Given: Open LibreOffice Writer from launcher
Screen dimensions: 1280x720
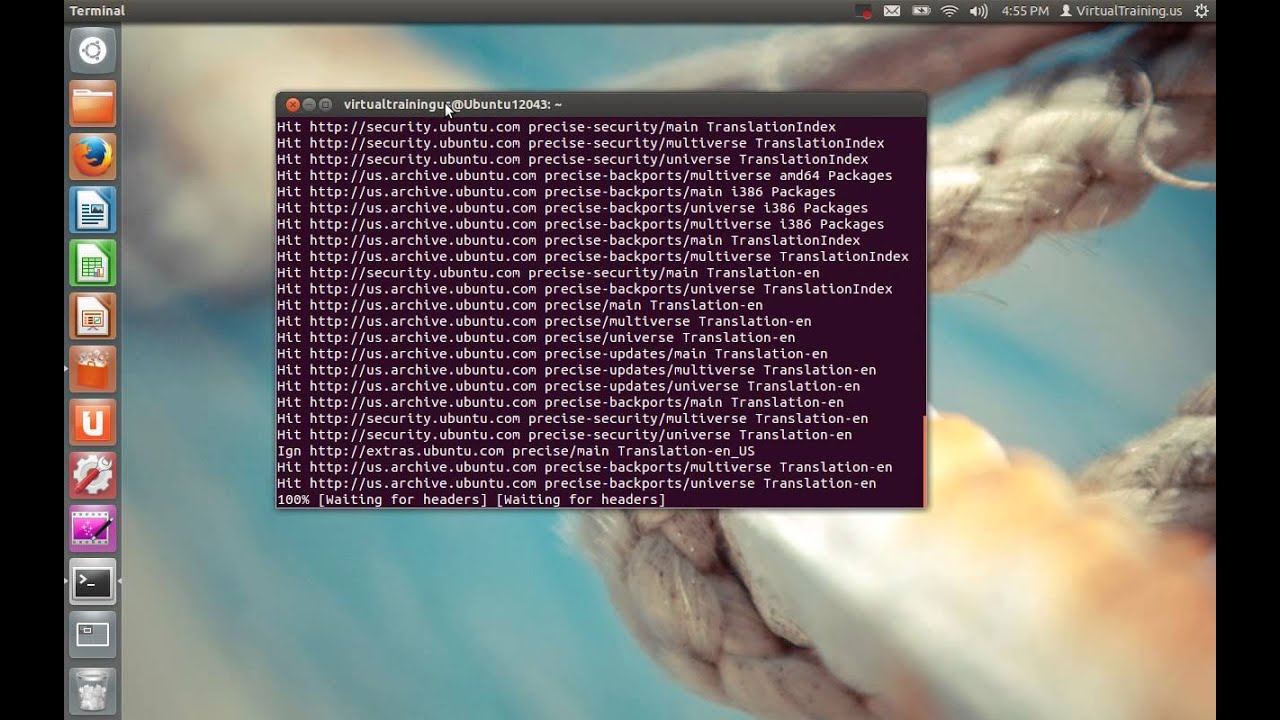Looking at the screenshot, I should (93, 210).
